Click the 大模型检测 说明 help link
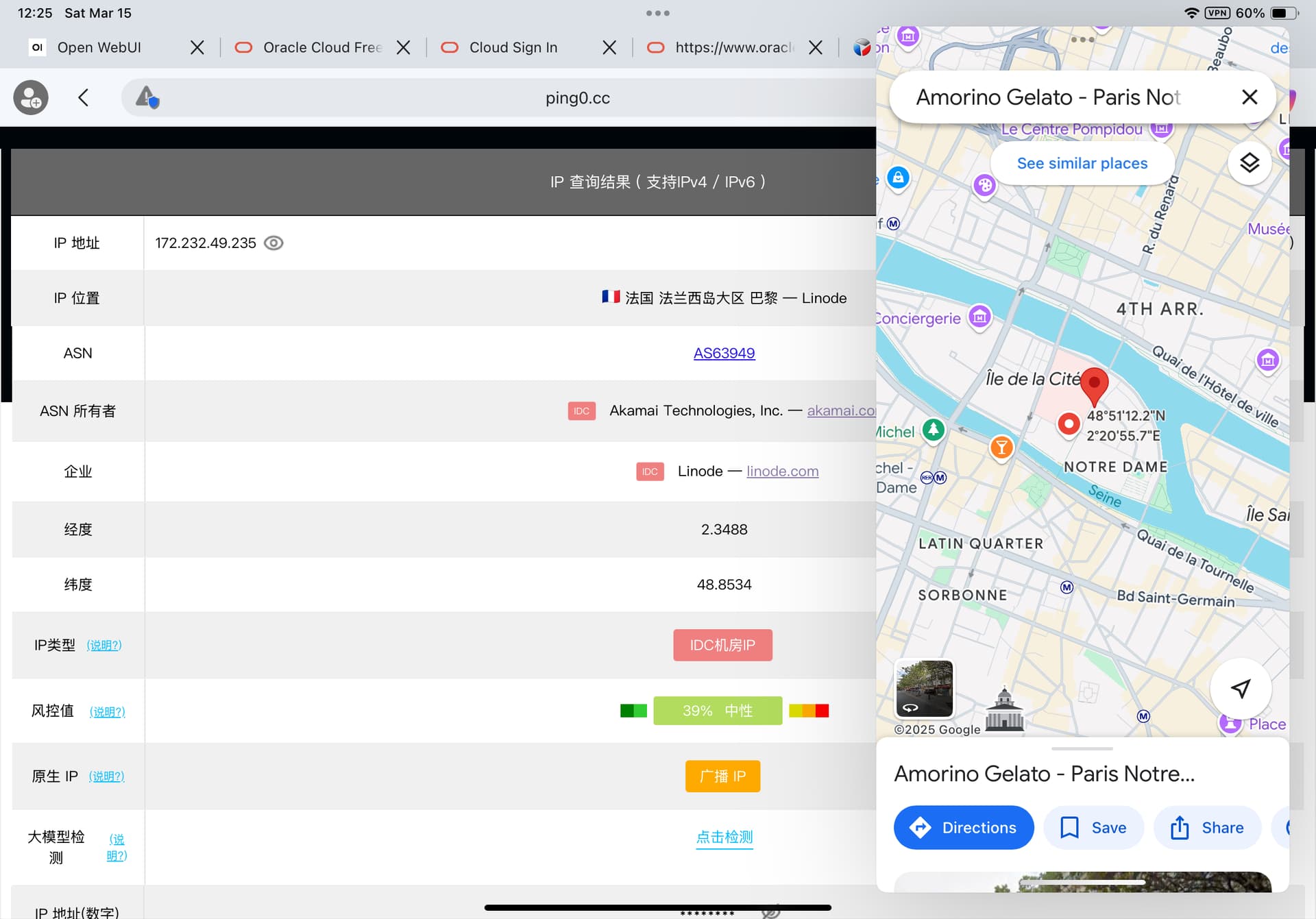 pos(117,847)
